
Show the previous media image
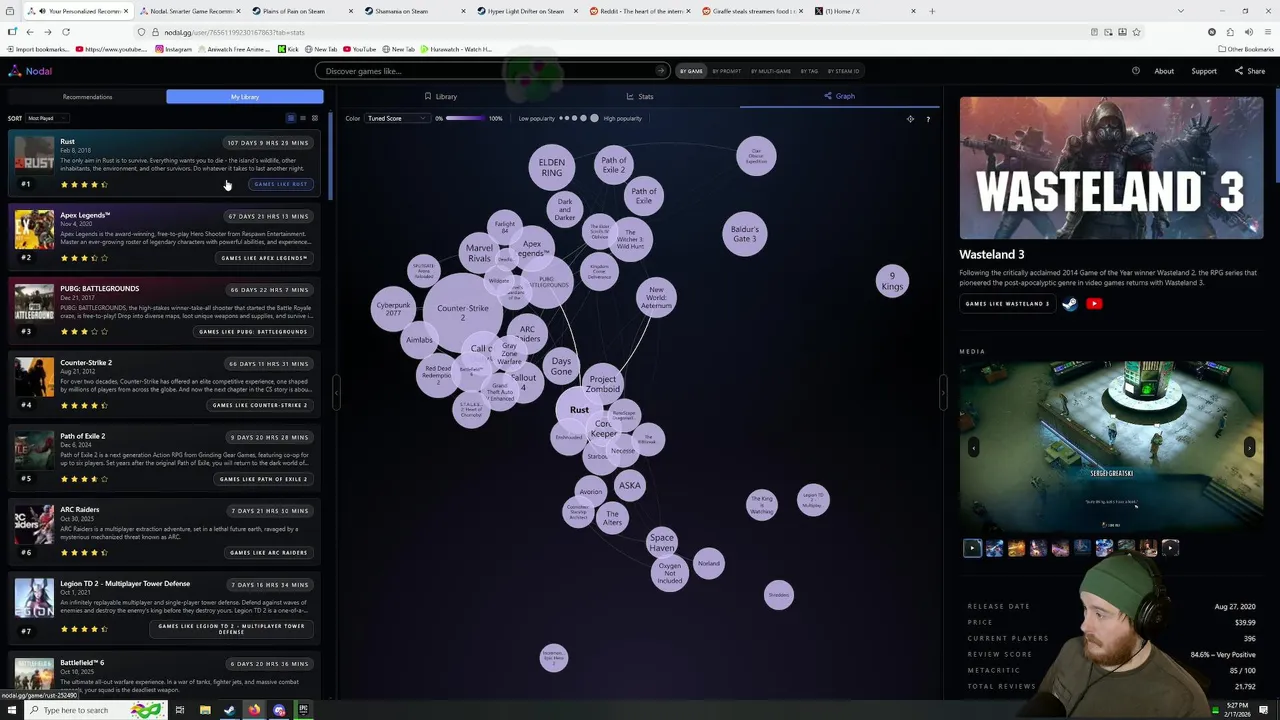pos(973,448)
